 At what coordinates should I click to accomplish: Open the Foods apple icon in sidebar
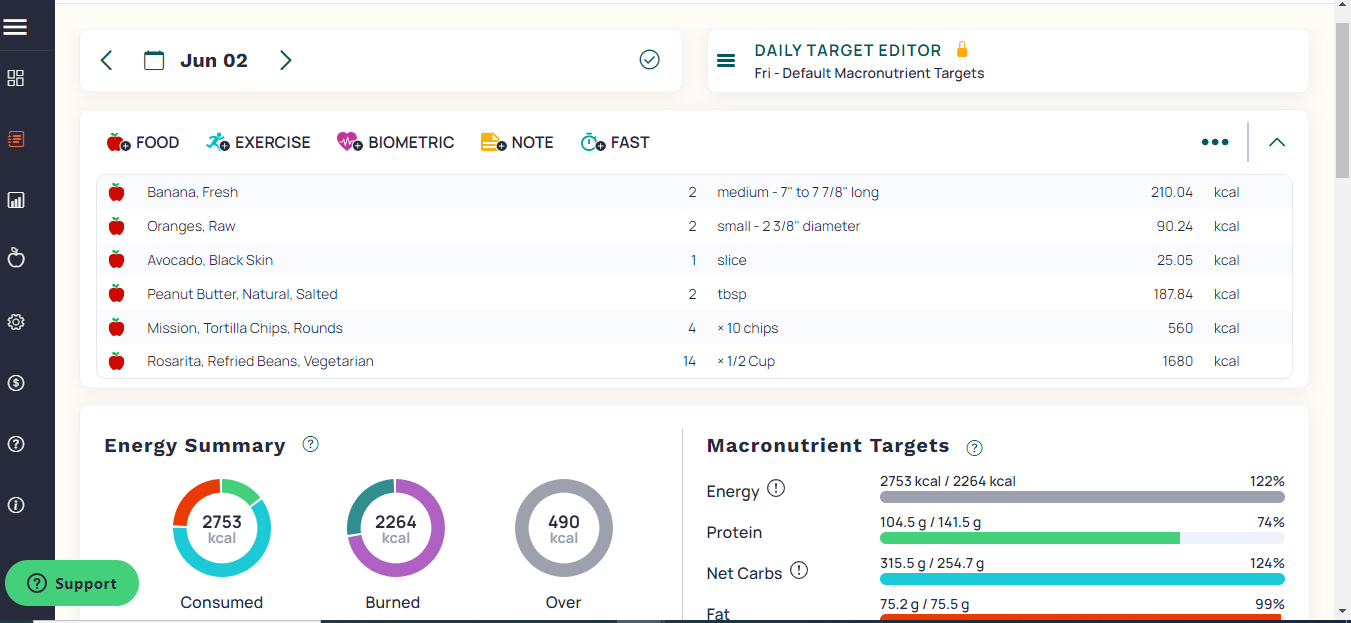(x=16, y=259)
